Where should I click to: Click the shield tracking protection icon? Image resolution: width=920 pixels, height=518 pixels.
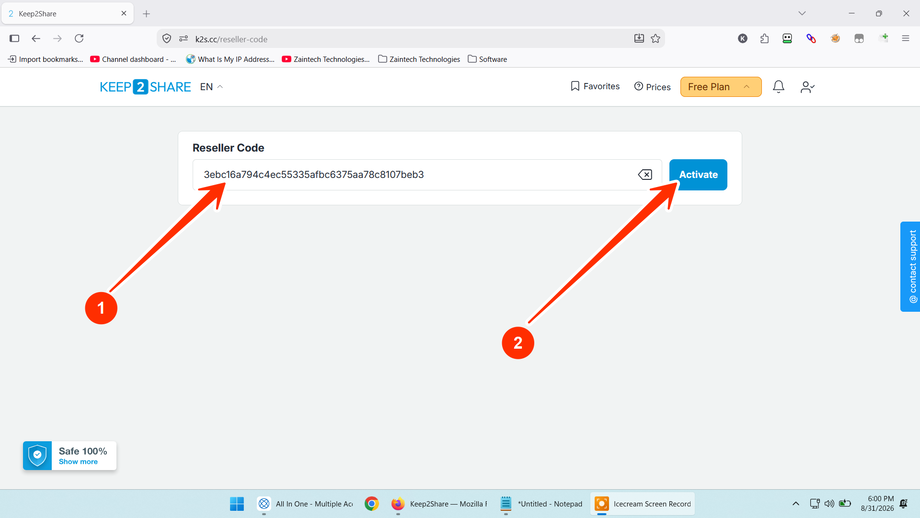167,39
